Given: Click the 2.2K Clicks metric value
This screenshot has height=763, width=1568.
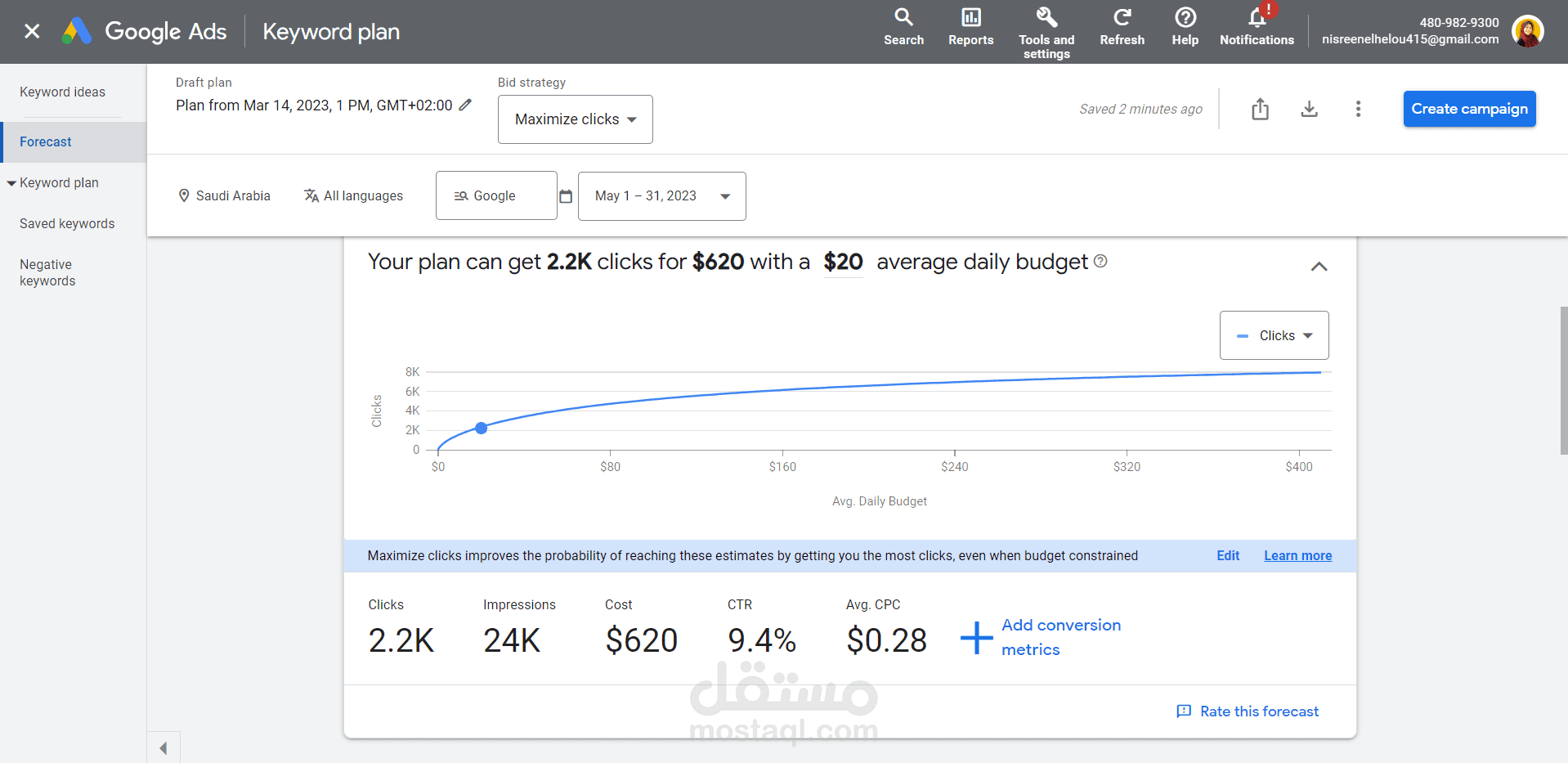Looking at the screenshot, I should [401, 640].
